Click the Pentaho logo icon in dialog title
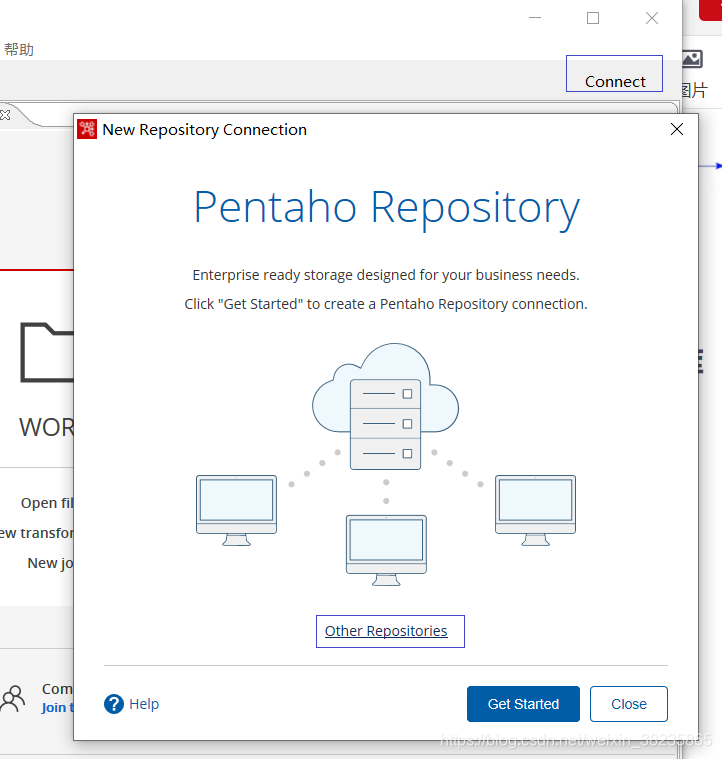Image resolution: width=722 pixels, height=759 pixels. coord(87,129)
